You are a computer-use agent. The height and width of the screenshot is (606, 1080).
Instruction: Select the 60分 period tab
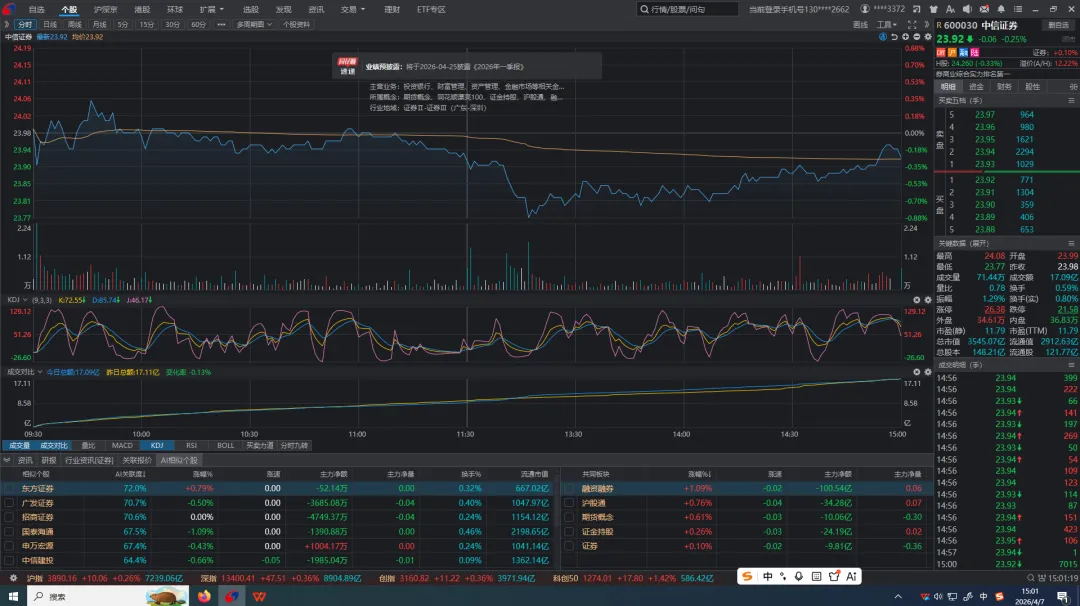point(198,24)
